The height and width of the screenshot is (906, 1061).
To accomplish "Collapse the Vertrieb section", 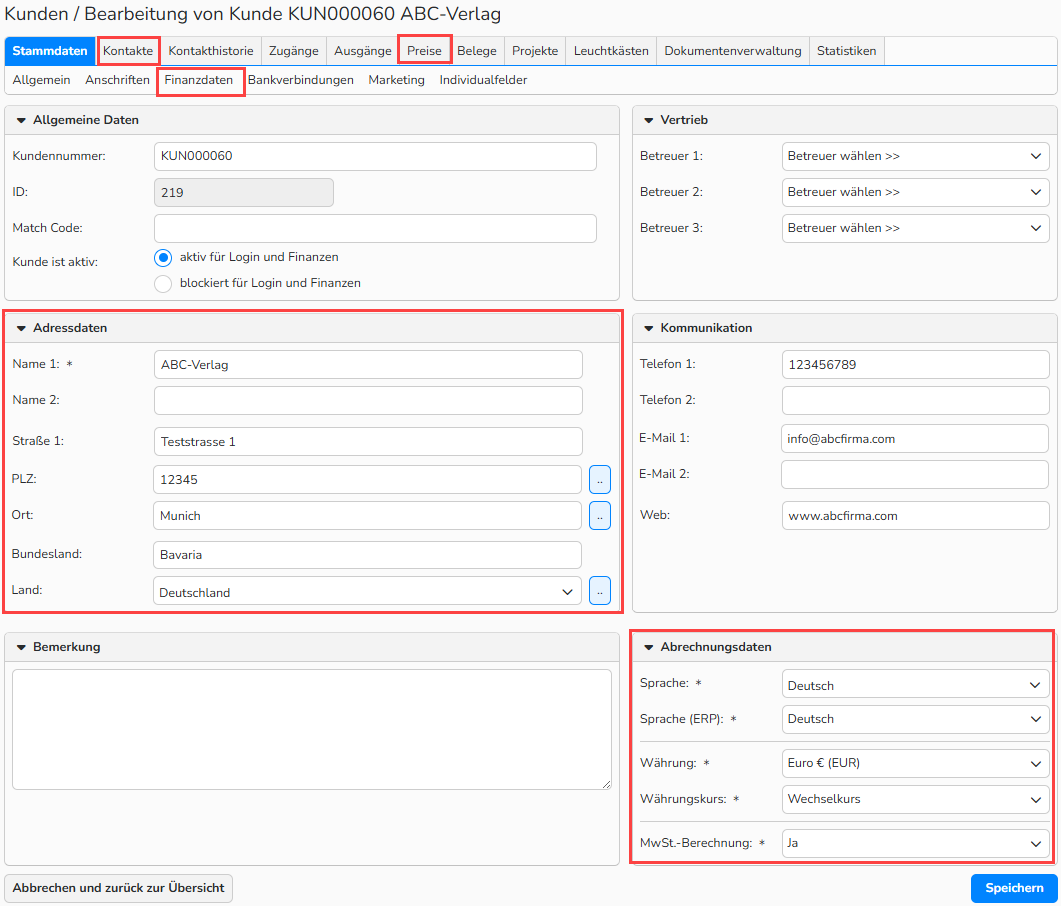I will [x=648, y=120].
